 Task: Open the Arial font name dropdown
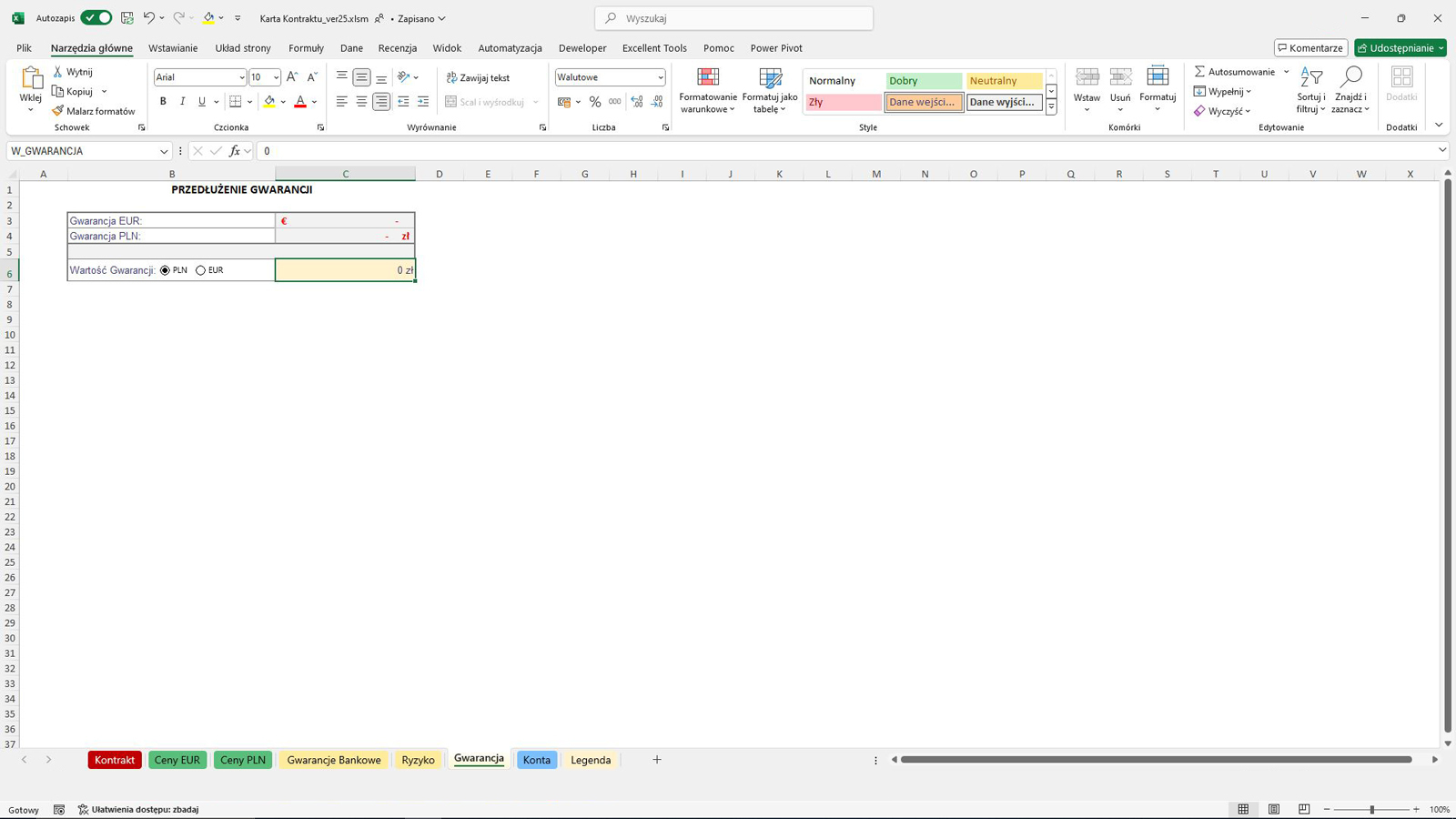pyautogui.click(x=241, y=77)
